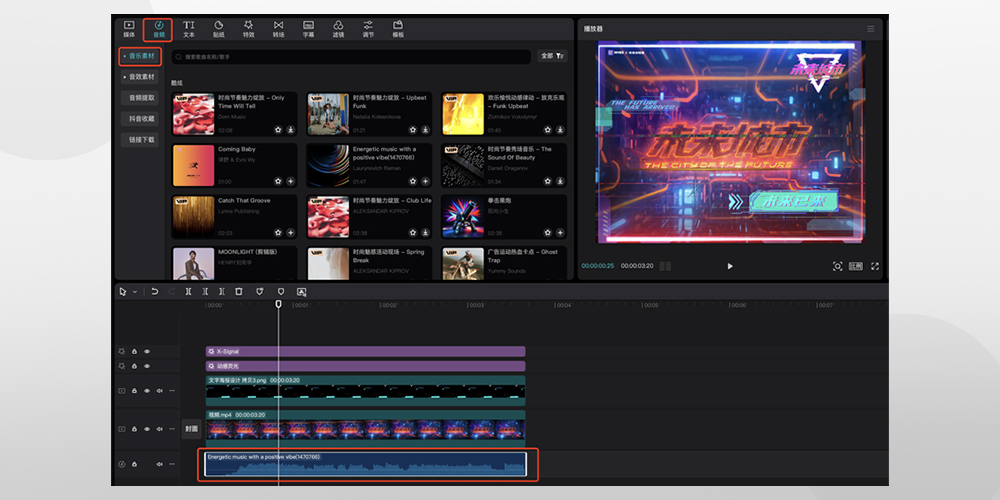Preview the Energetic music album cover
Image resolution: width=1000 pixels, height=500 pixels.
pos(328,165)
